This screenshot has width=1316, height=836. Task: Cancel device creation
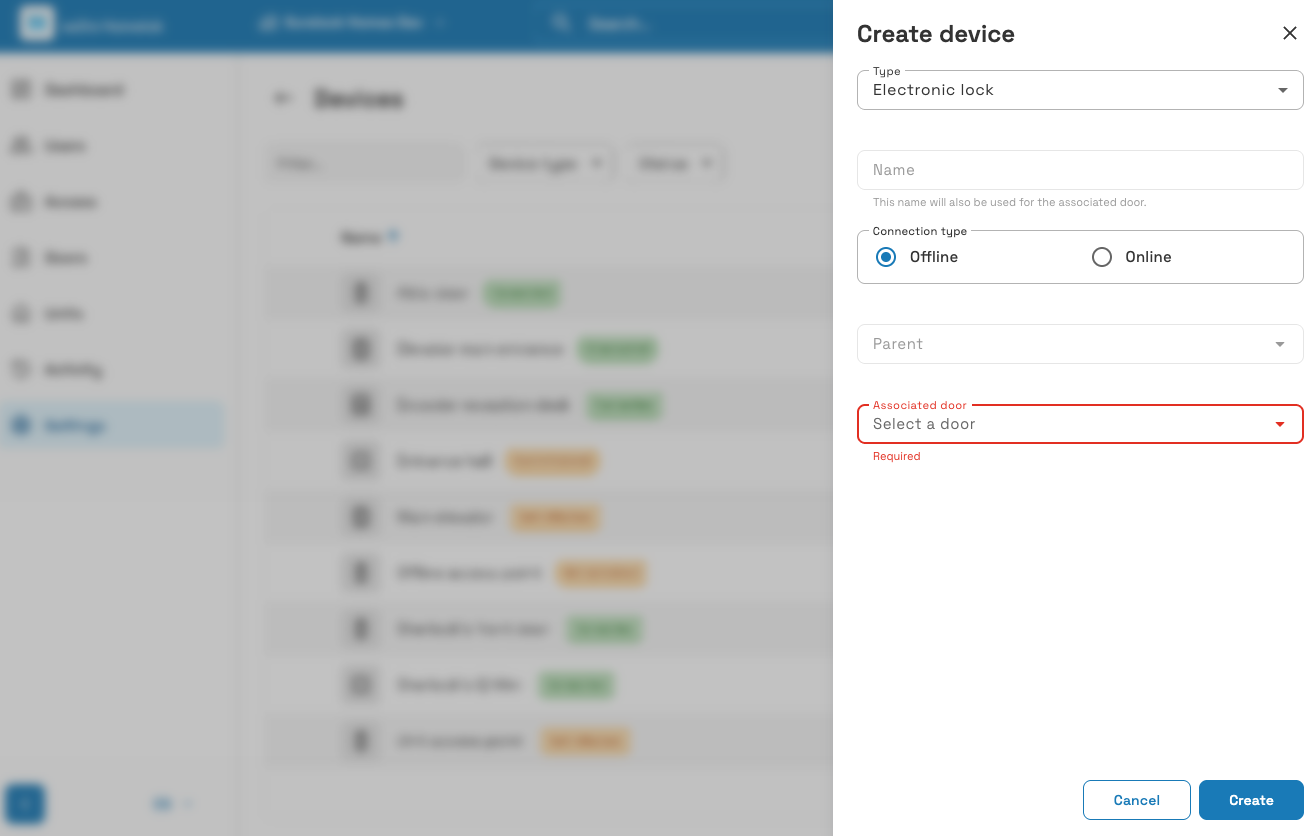(1136, 800)
